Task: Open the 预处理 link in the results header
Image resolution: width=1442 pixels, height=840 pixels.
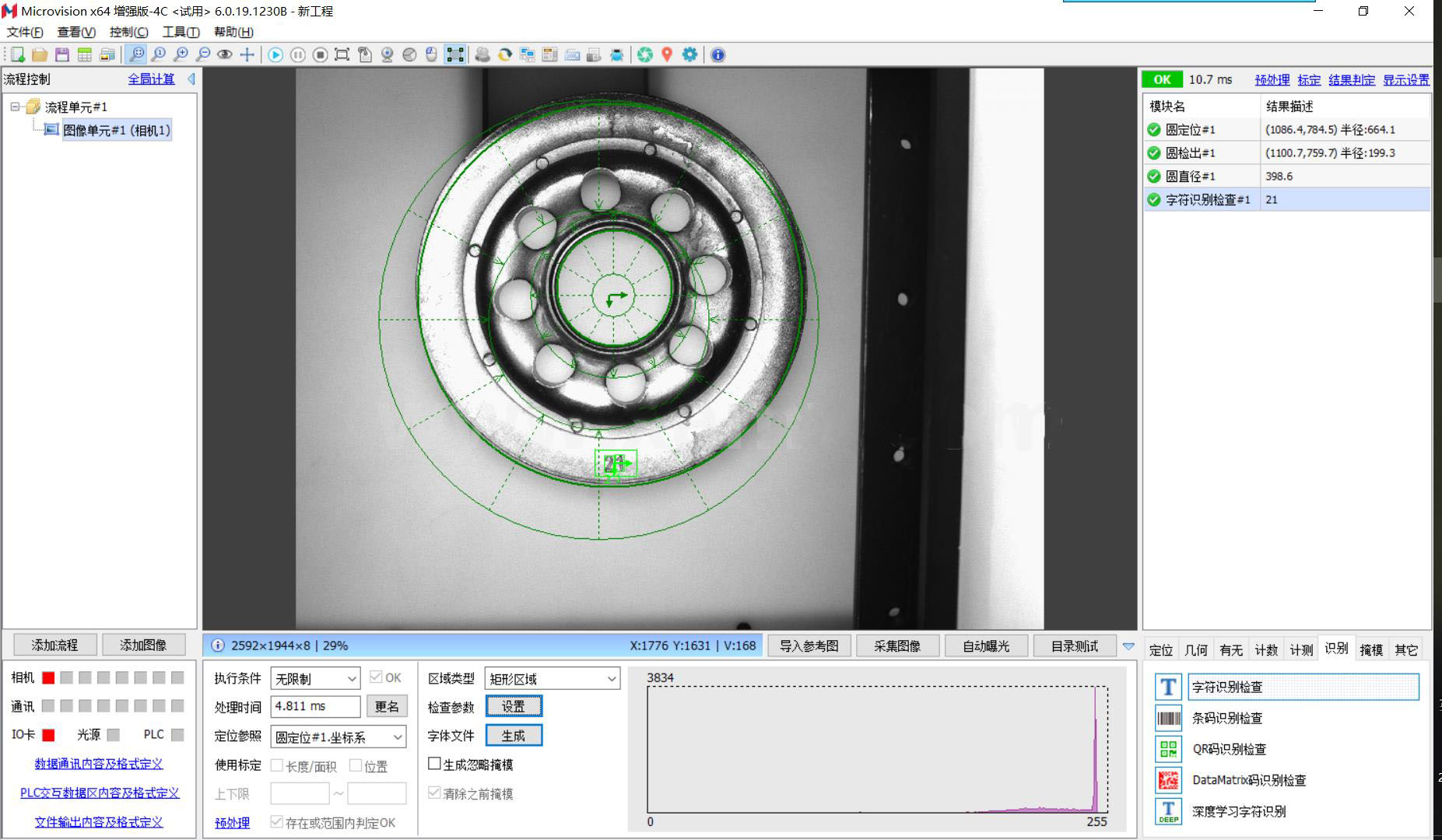Action: point(1272,79)
